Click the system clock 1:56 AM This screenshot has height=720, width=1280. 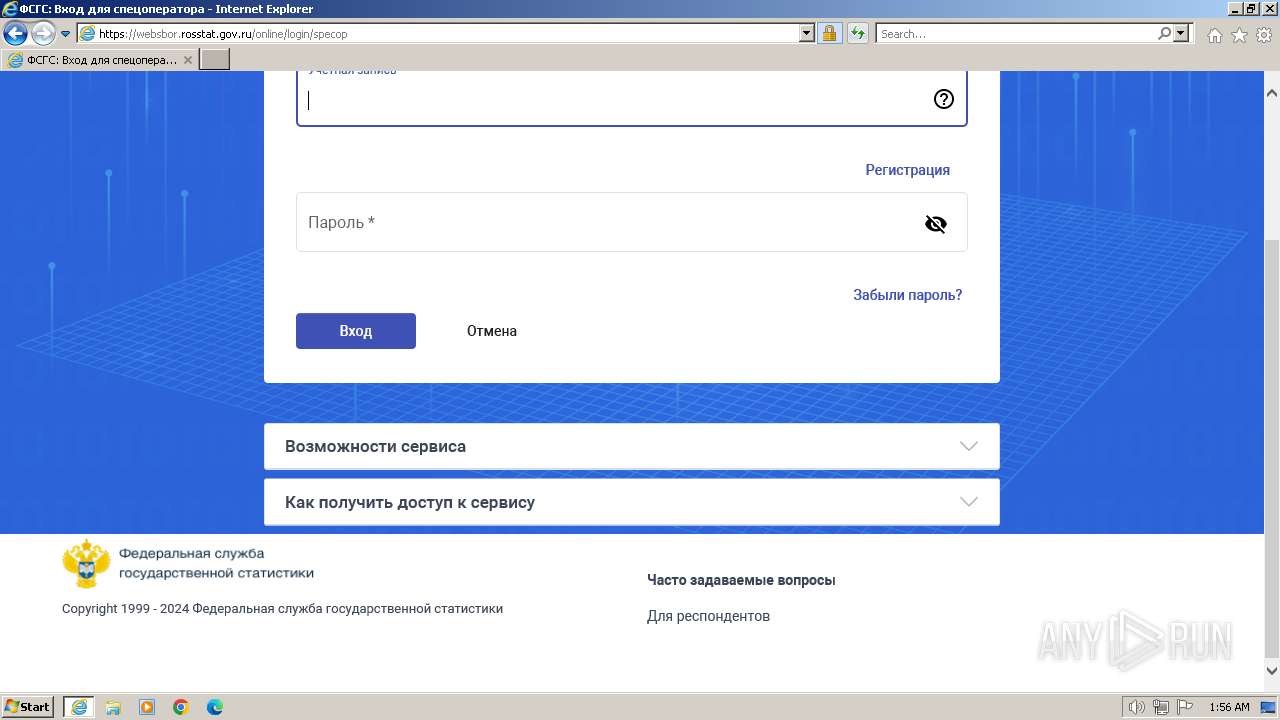[1229, 707]
